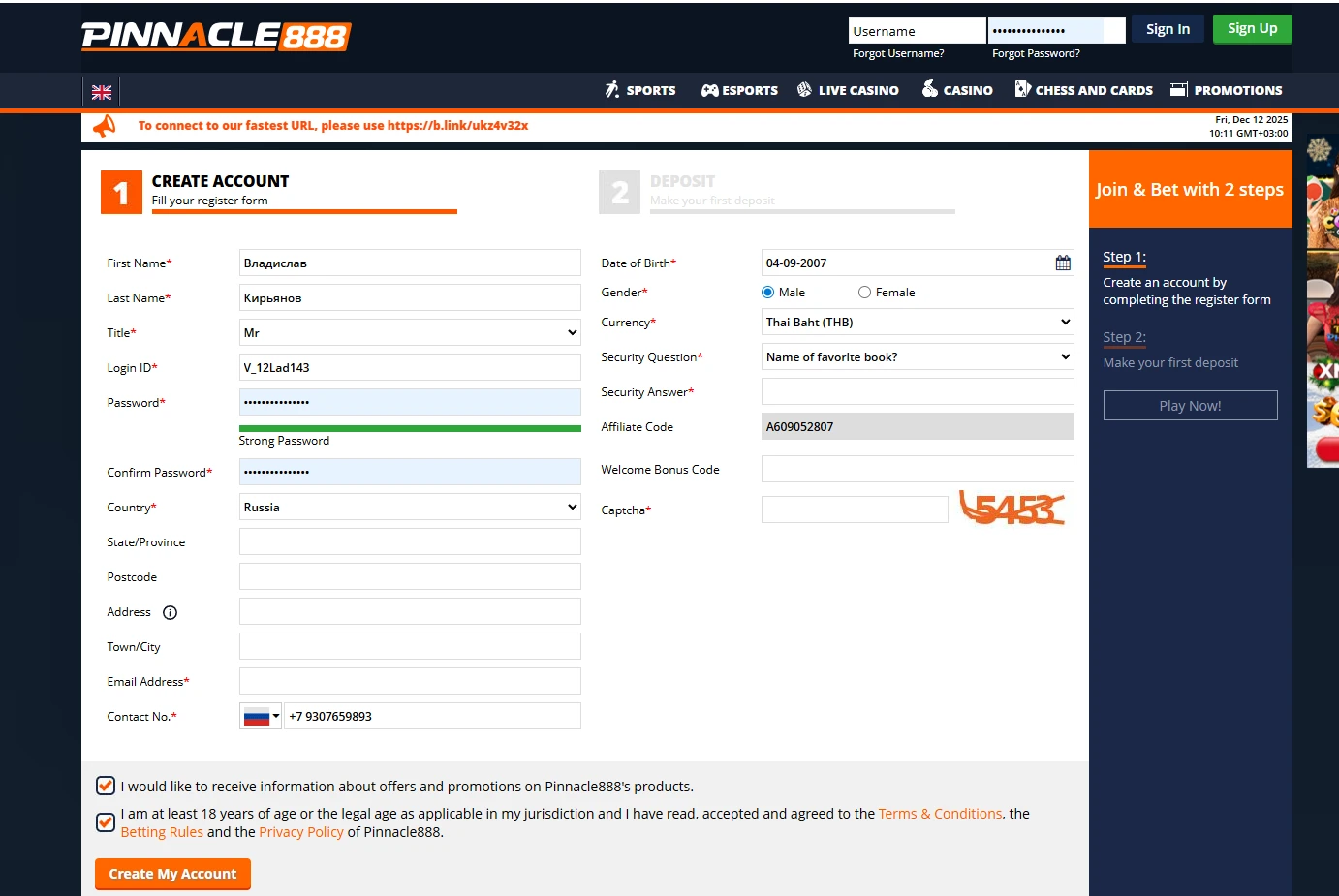The height and width of the screenshot is (896, 1339).
Task: Open the Russian flag country code selector
Action: click(261, 717)
